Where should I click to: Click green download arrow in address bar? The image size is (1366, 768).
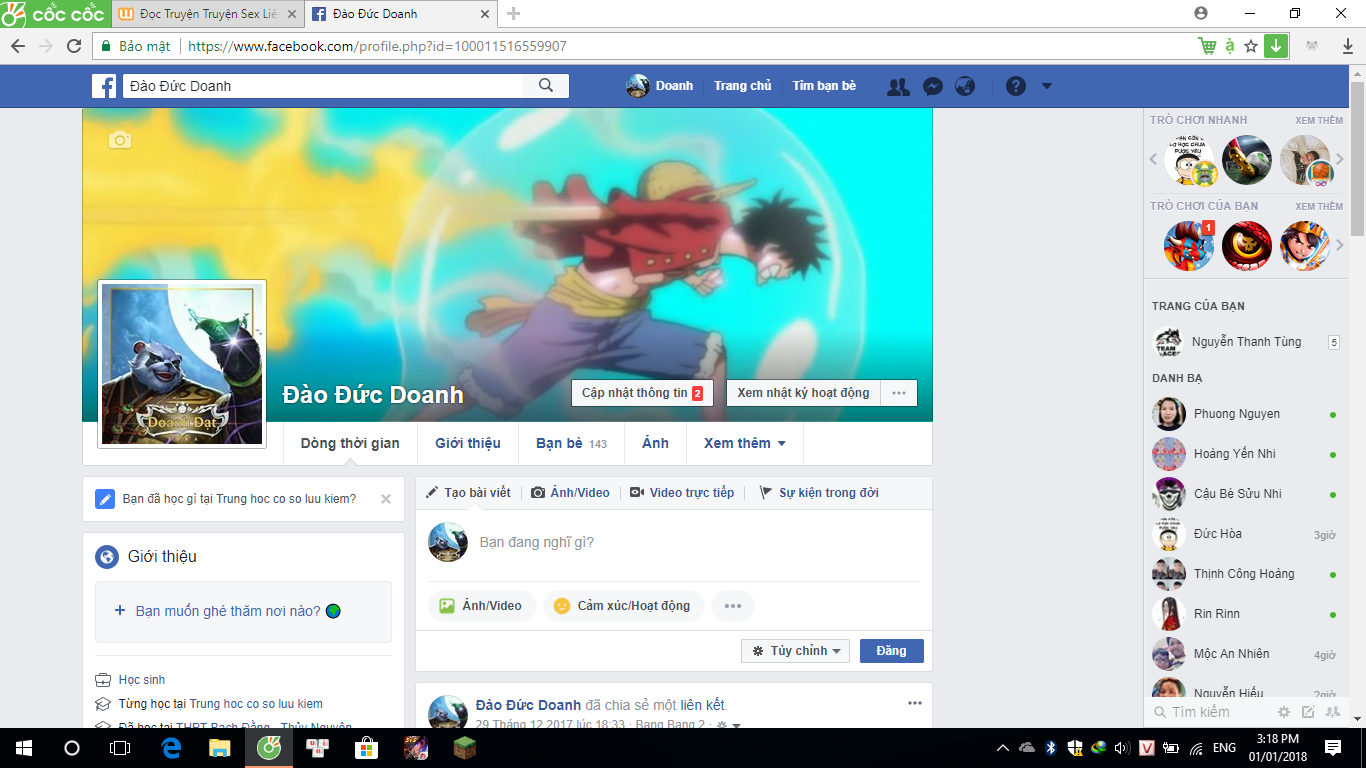[1275, 46]
